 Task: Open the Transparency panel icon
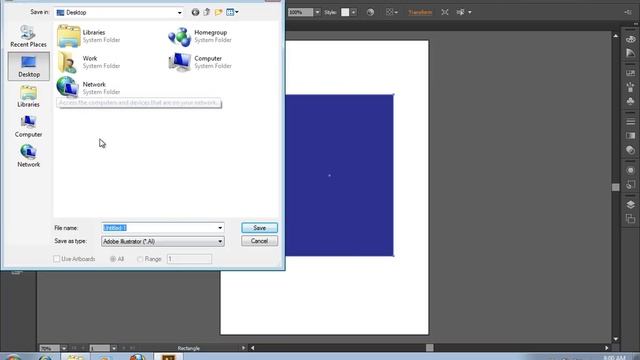tap(631, 150)
